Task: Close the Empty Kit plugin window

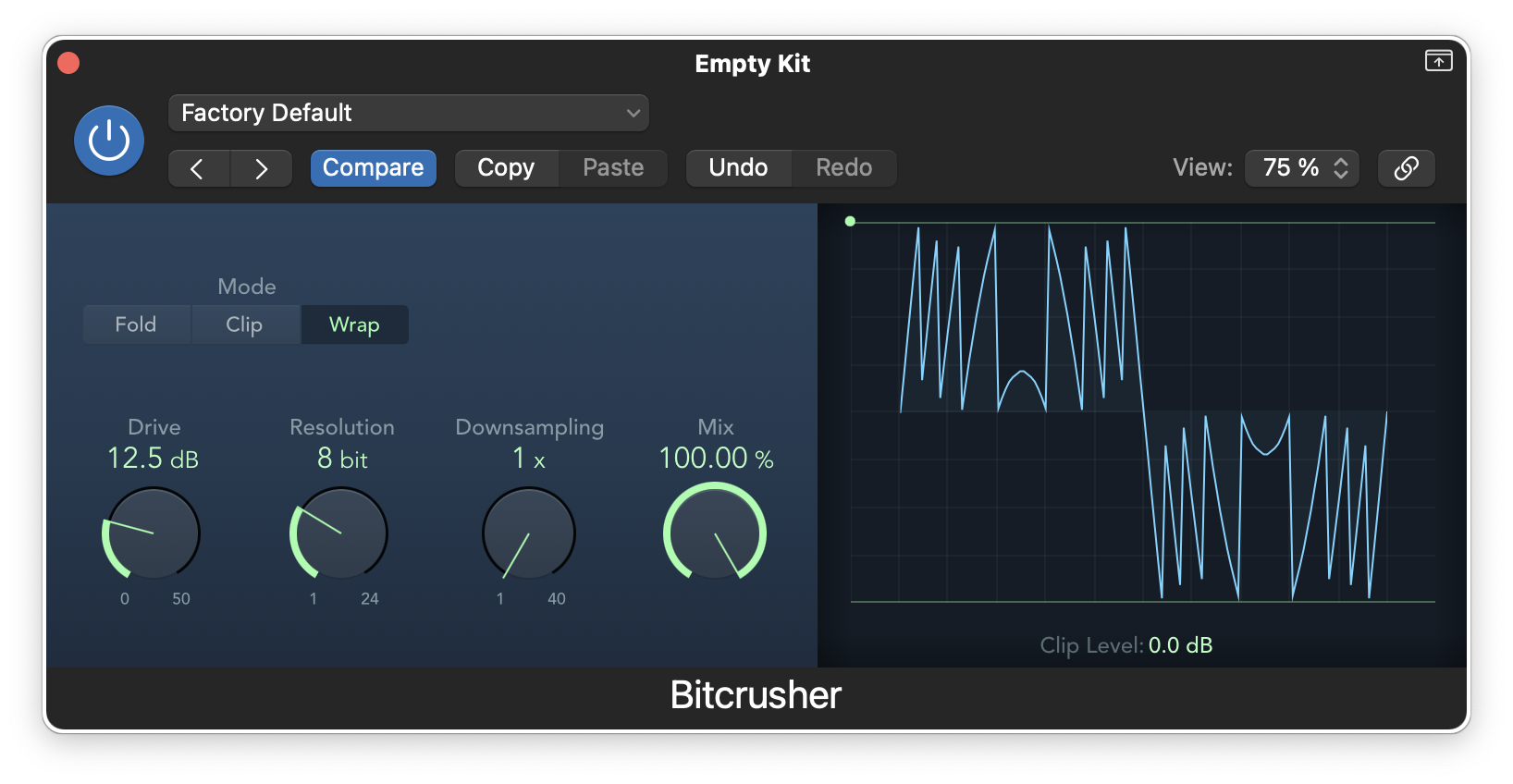Action: point(68,63)
